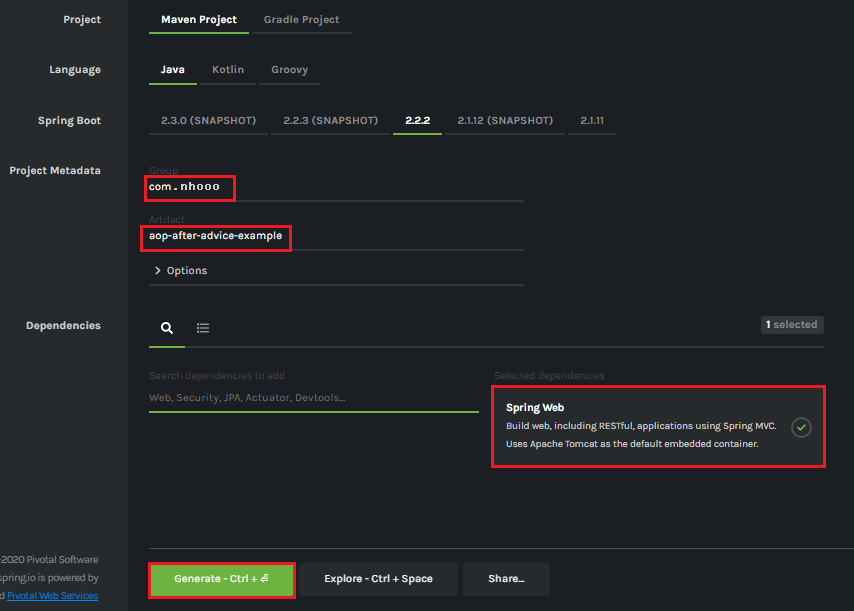Select the Project sidebar item
Viewport: 854px width, 611px height.
click(x=82, y=19)
